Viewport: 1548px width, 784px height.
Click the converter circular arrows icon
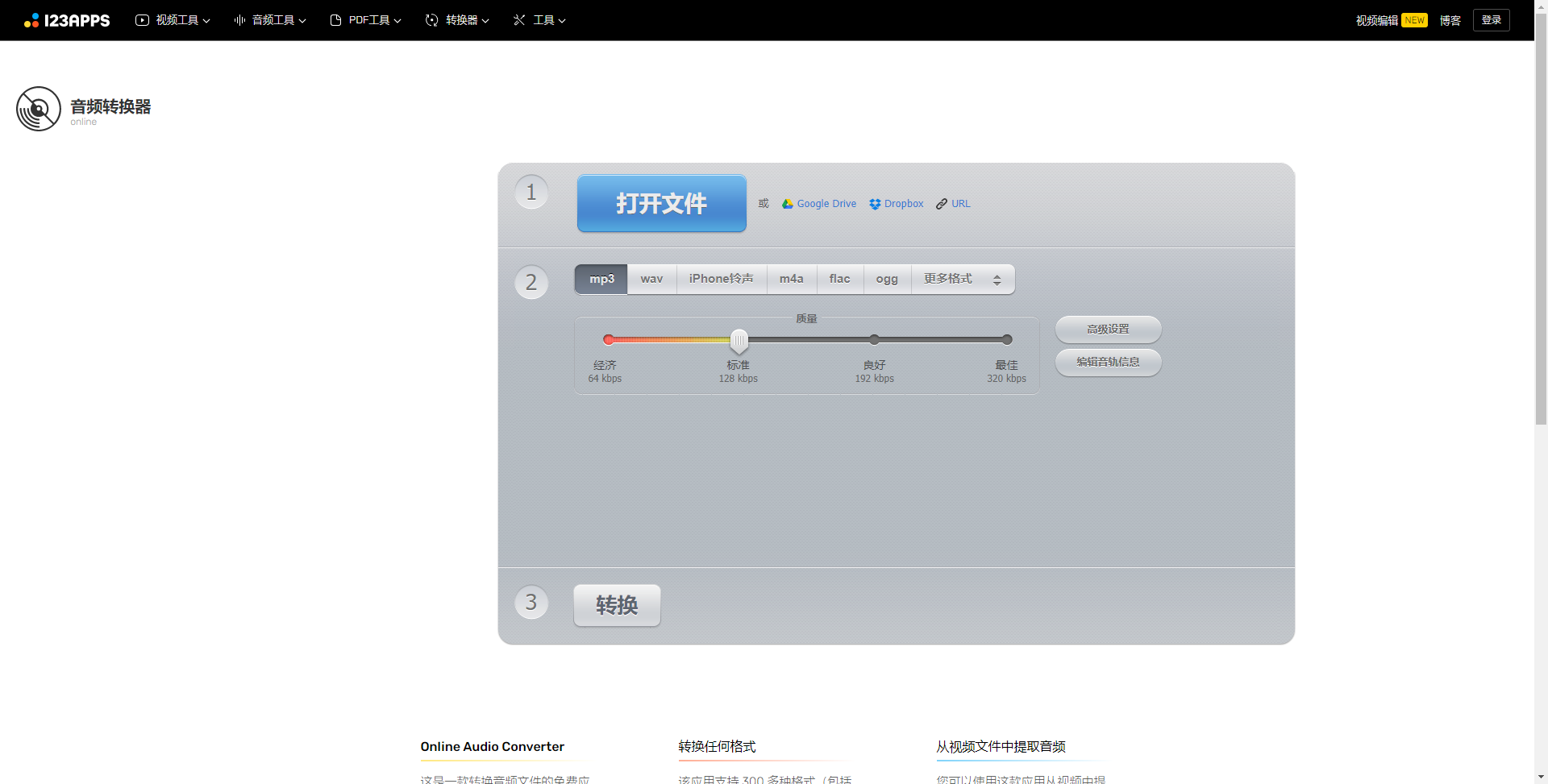tap(432, 20)
